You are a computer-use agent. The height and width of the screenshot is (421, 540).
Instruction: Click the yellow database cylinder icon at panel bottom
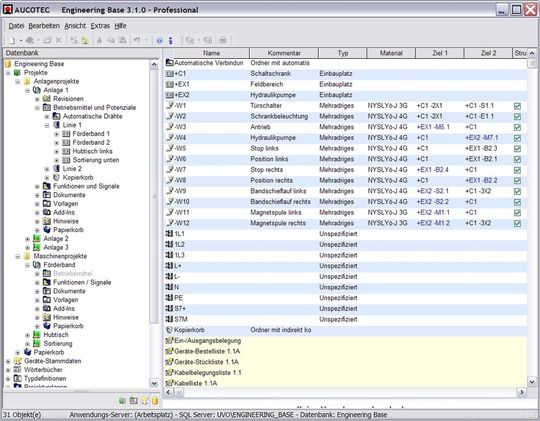[155, 401]
